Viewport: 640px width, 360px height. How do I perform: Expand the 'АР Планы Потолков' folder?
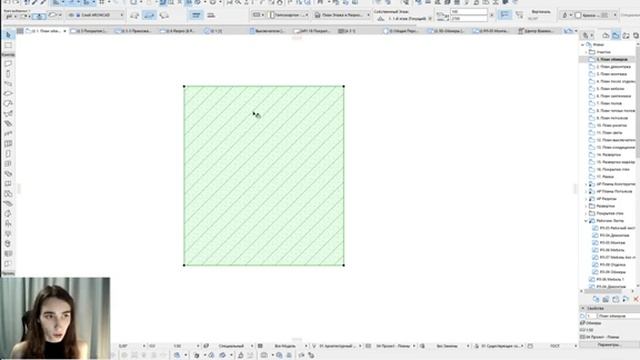pyautogui.click(x=586, y=191)
